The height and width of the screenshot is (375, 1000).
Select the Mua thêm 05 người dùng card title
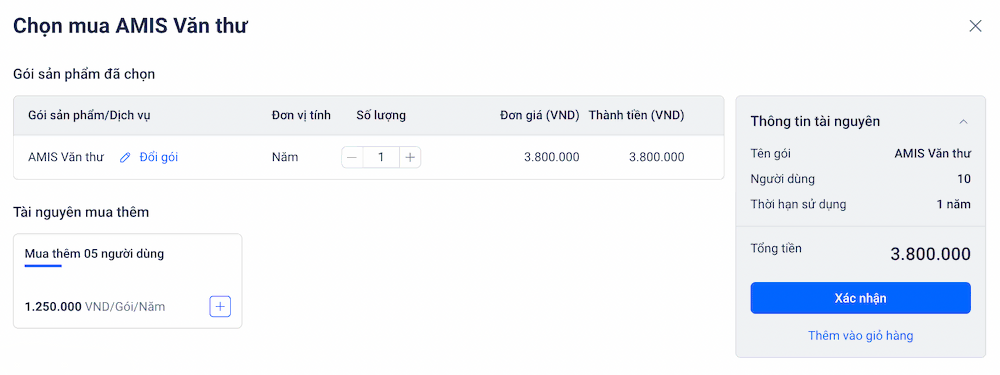(x=94, y=254)
